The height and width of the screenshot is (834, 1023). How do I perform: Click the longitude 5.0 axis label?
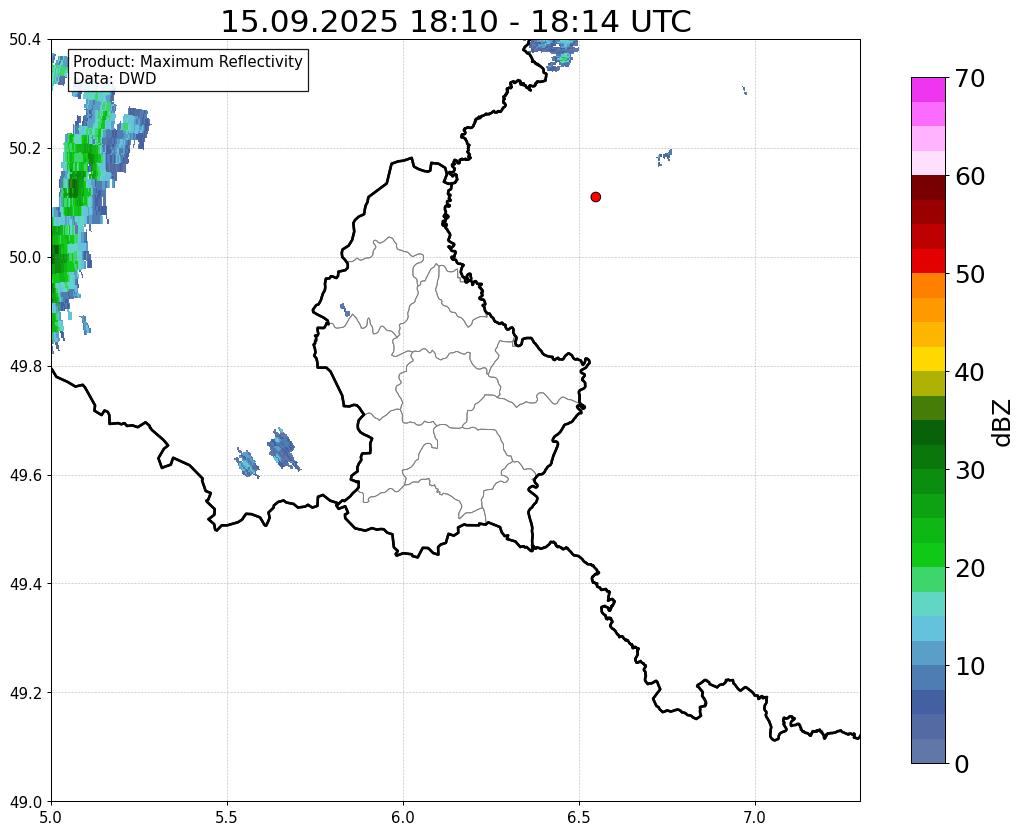coord(51,817)
